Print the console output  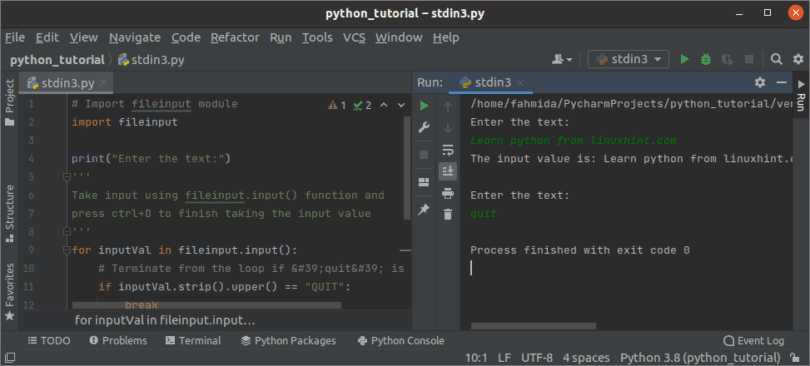448,194
